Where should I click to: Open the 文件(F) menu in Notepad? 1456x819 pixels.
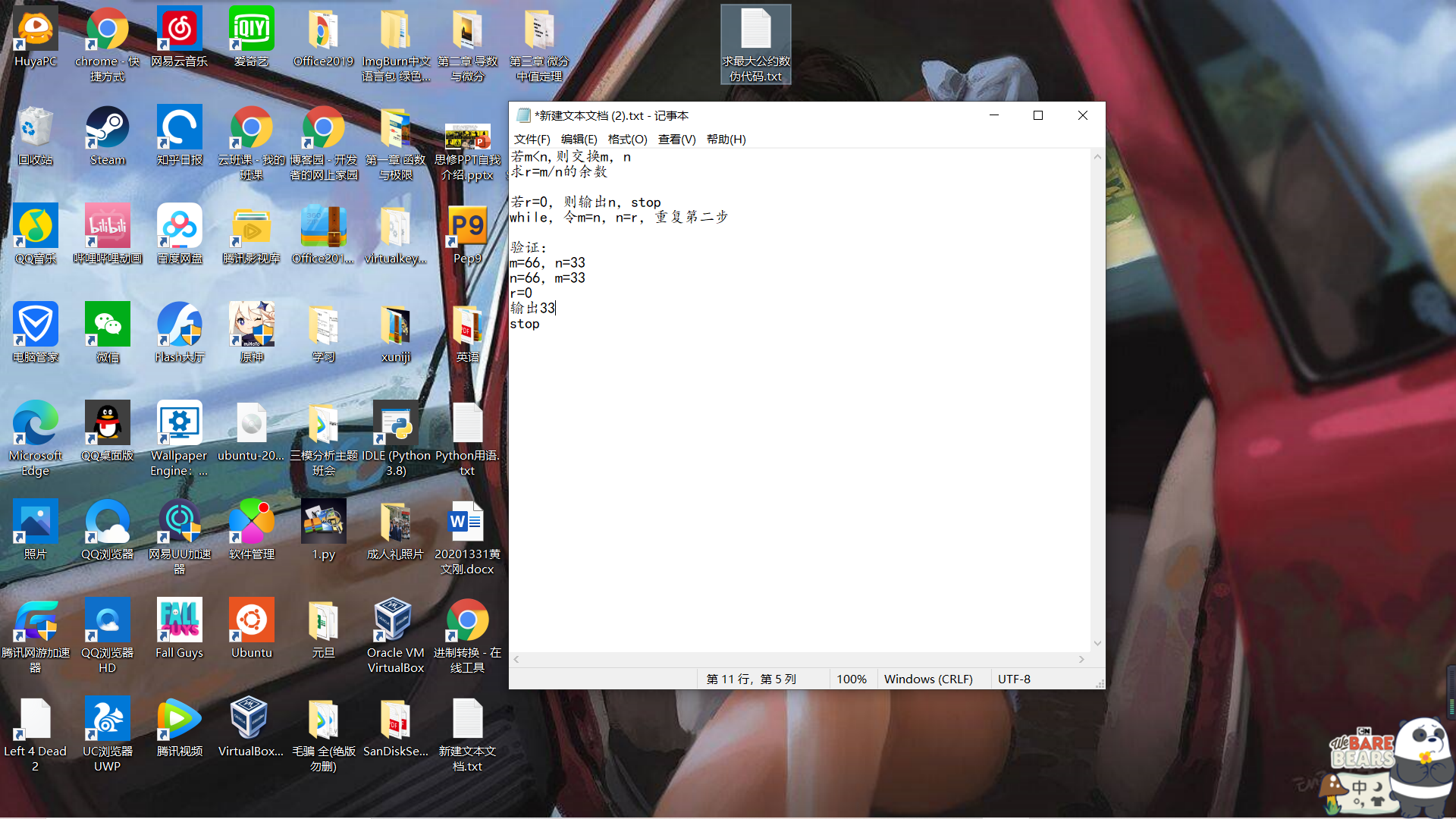[x=532, y=140]
